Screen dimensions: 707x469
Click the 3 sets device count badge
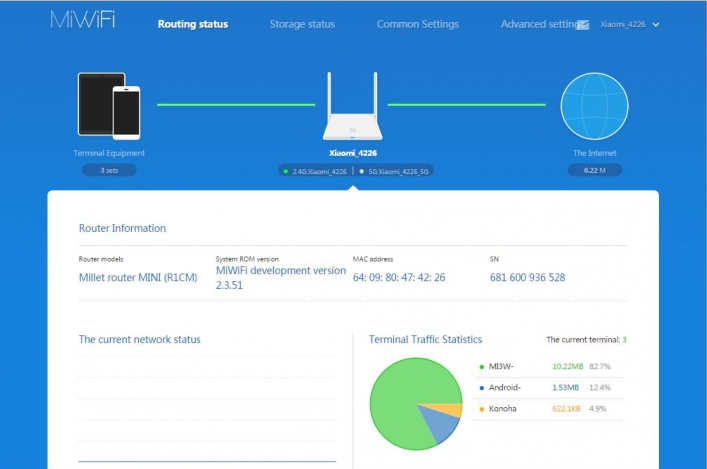(109, 170)
